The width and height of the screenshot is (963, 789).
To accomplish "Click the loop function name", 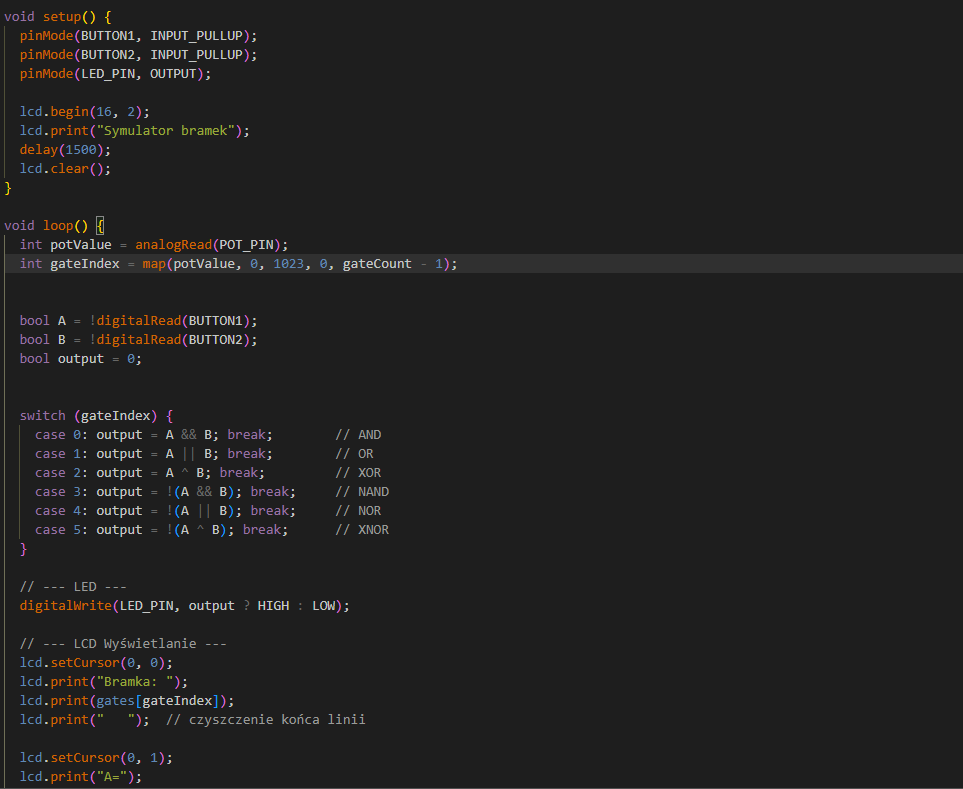I will tap(58, 225).
